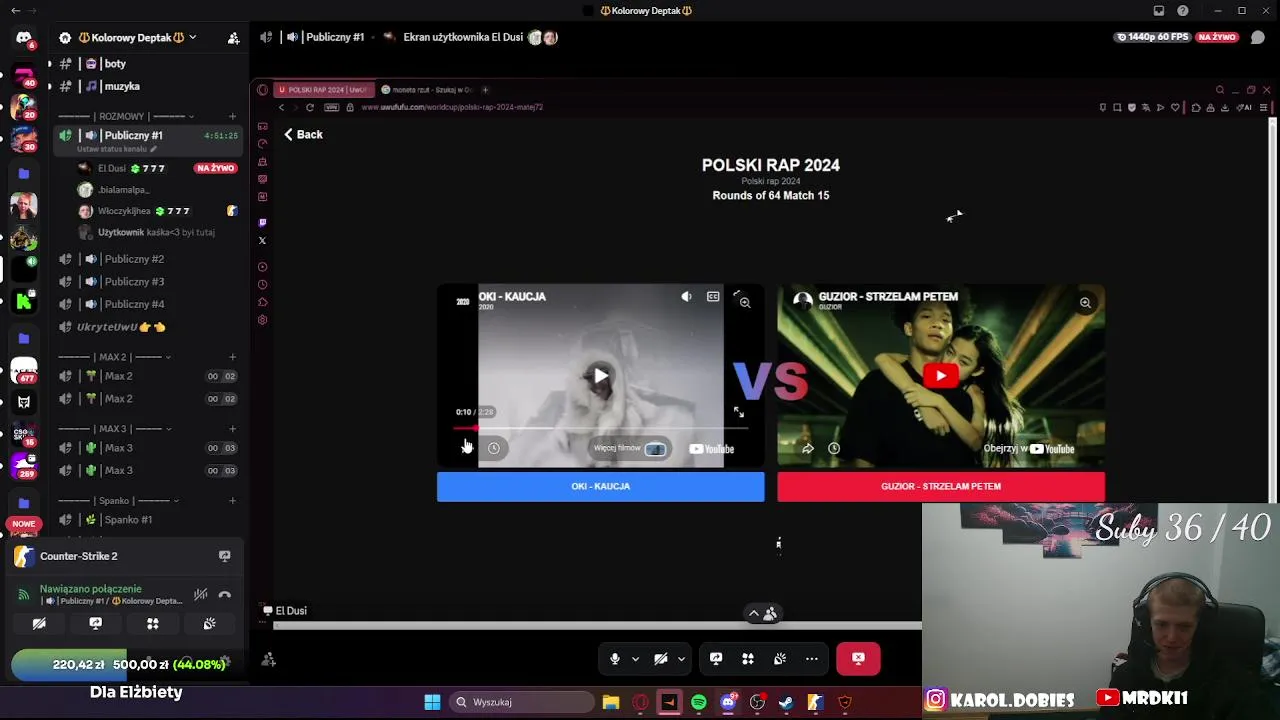Click the red disconnect call button
Viewport: 1280px width, 720px height.
[858, 659]
